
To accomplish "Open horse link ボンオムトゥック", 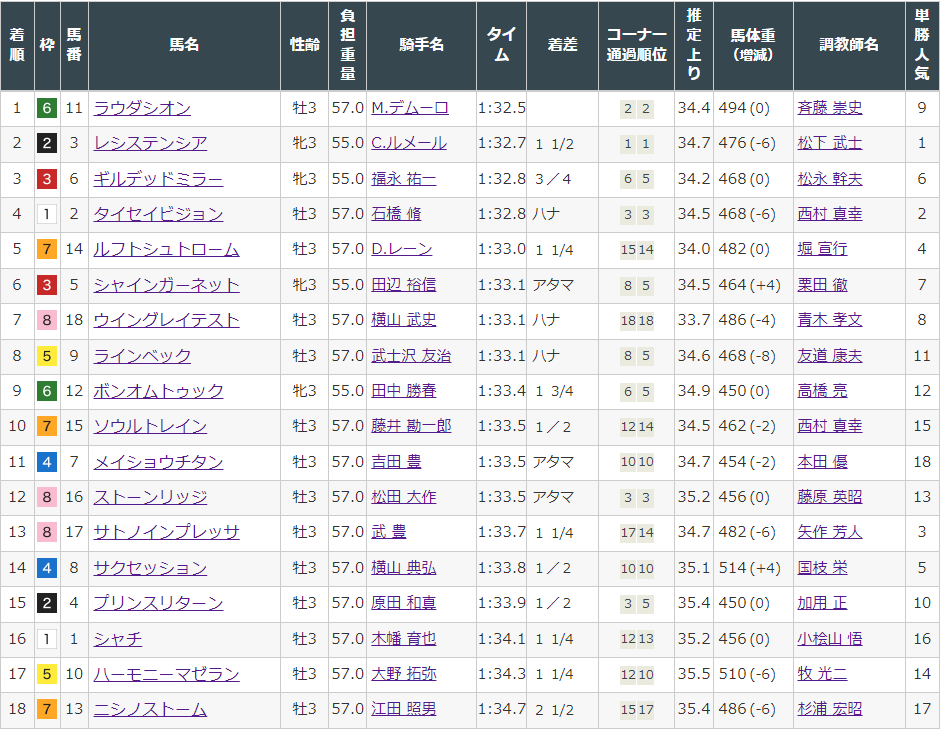I will point(158,391).
